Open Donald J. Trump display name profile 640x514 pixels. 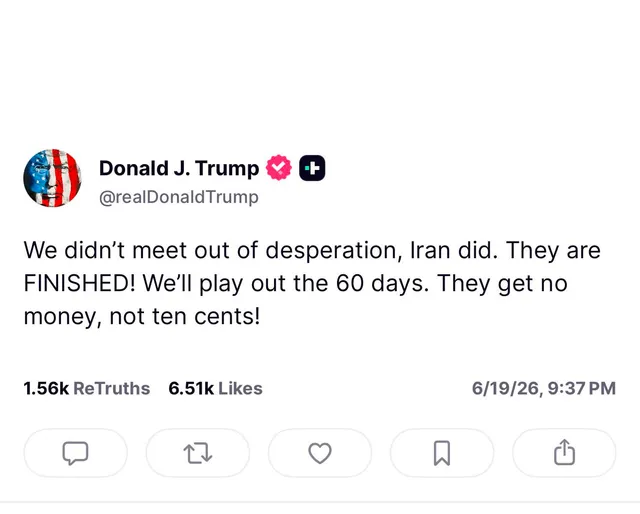179,168
